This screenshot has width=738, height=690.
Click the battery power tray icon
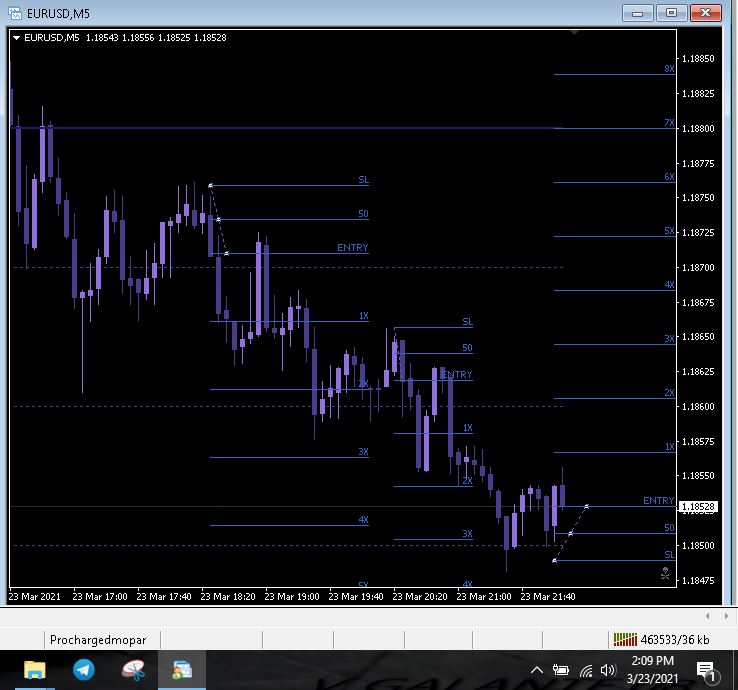pos(561,670)
